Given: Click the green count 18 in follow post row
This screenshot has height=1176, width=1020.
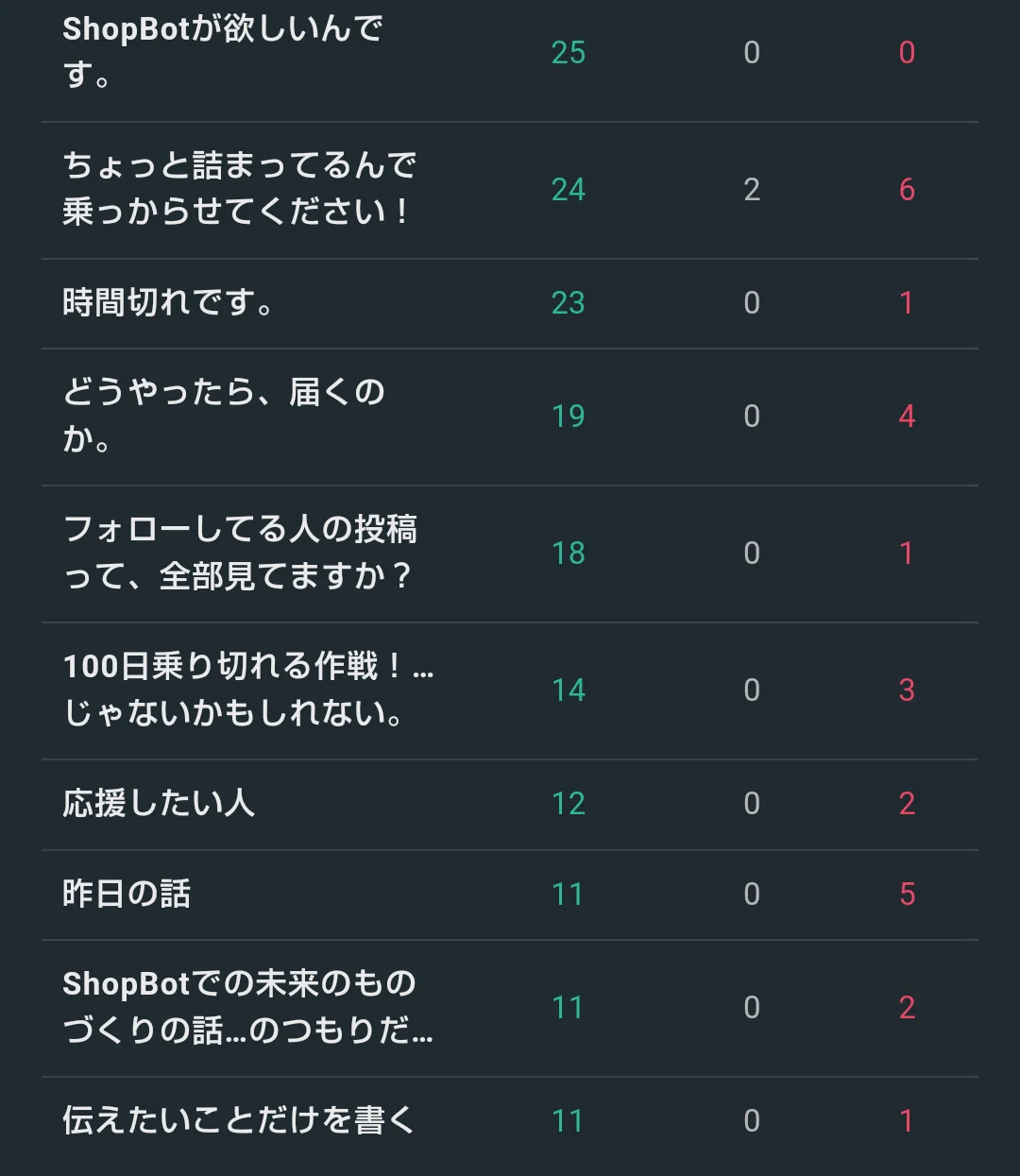Looking at the screenshot, I should point(569,554).
